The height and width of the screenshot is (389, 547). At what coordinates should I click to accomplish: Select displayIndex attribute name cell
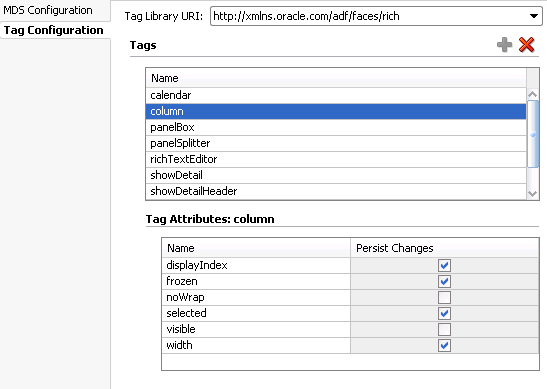256,265
